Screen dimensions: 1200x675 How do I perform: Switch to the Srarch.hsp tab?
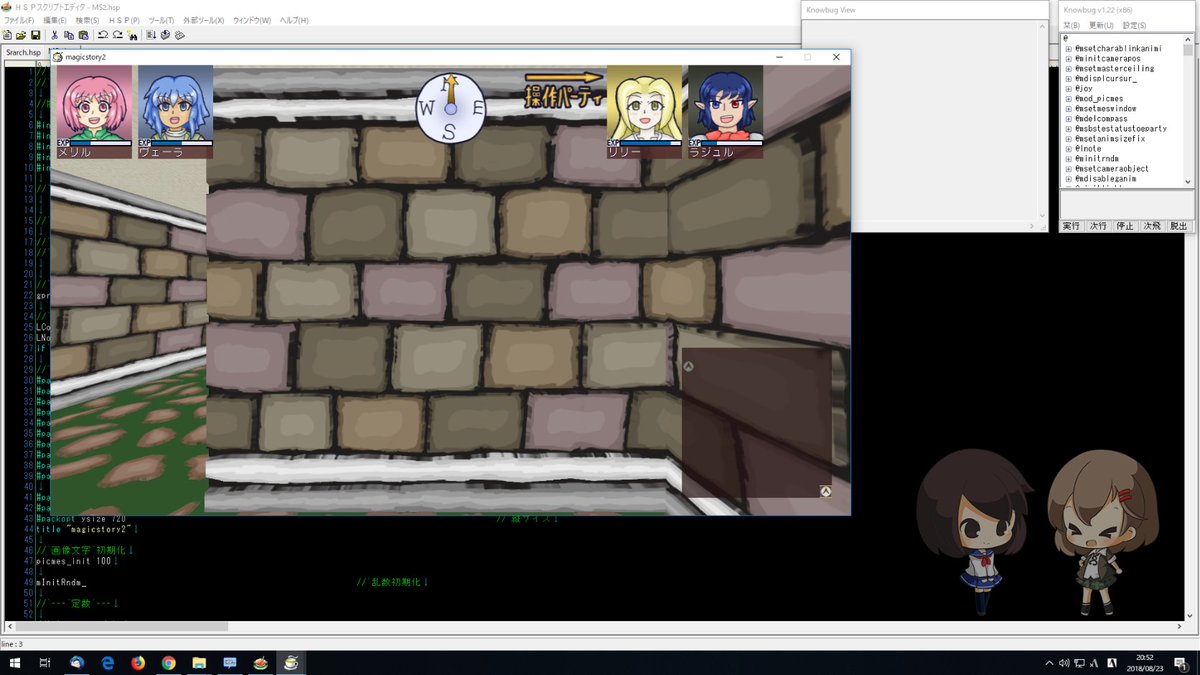pyautogui.click(x=23, y=52)
